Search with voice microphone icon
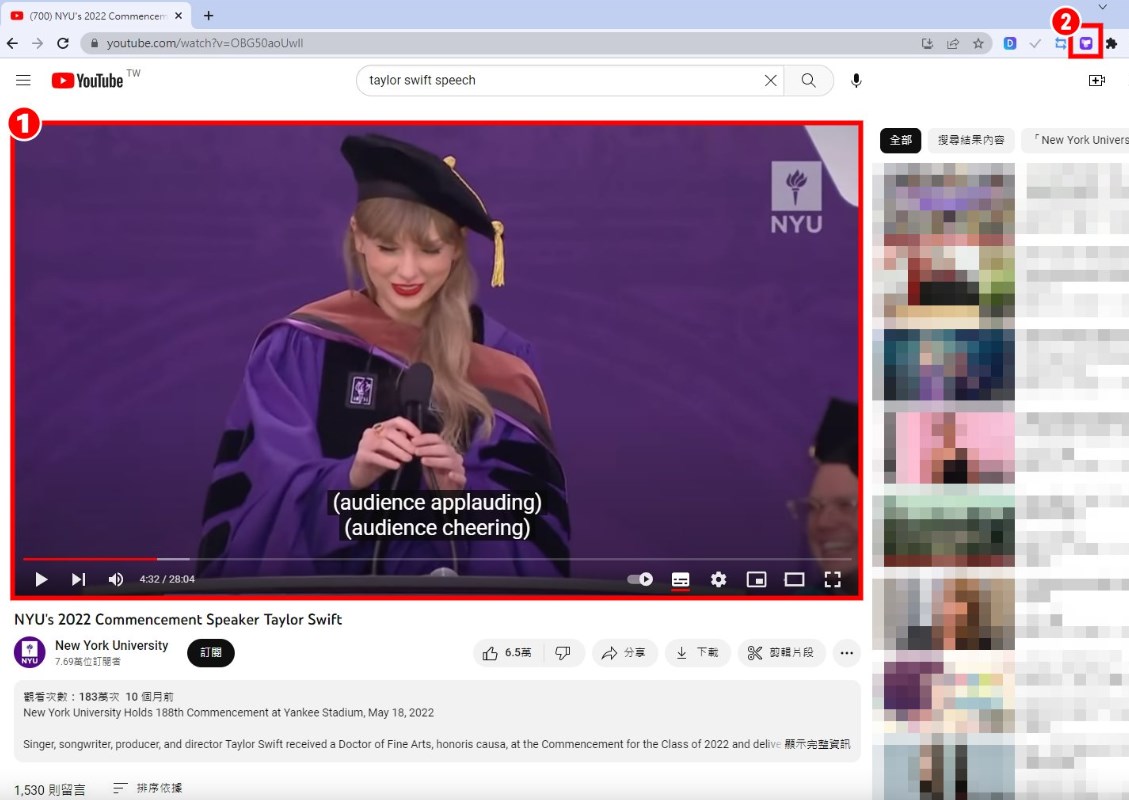Viewport: 1129px width, 800px height. pos(856,80)
